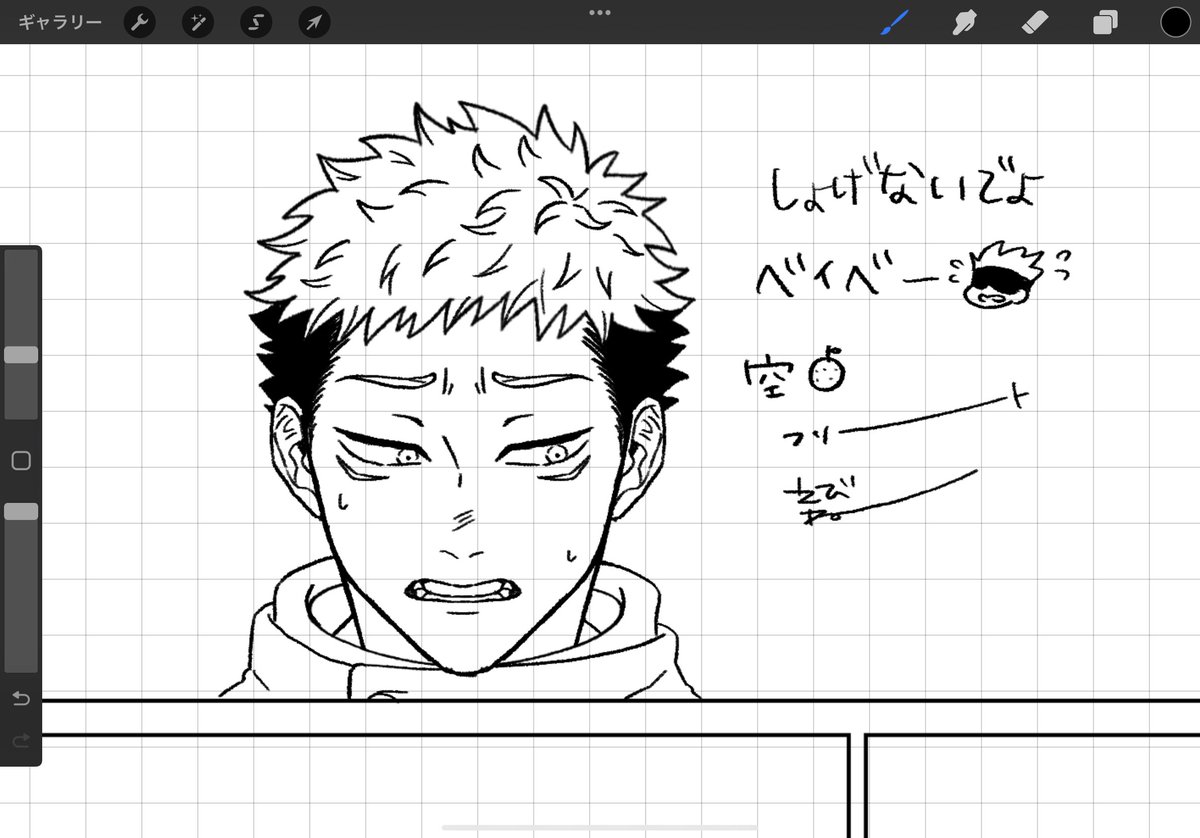Activate the Transform arrow tool
1200x838 pixels.
point(314,22)
